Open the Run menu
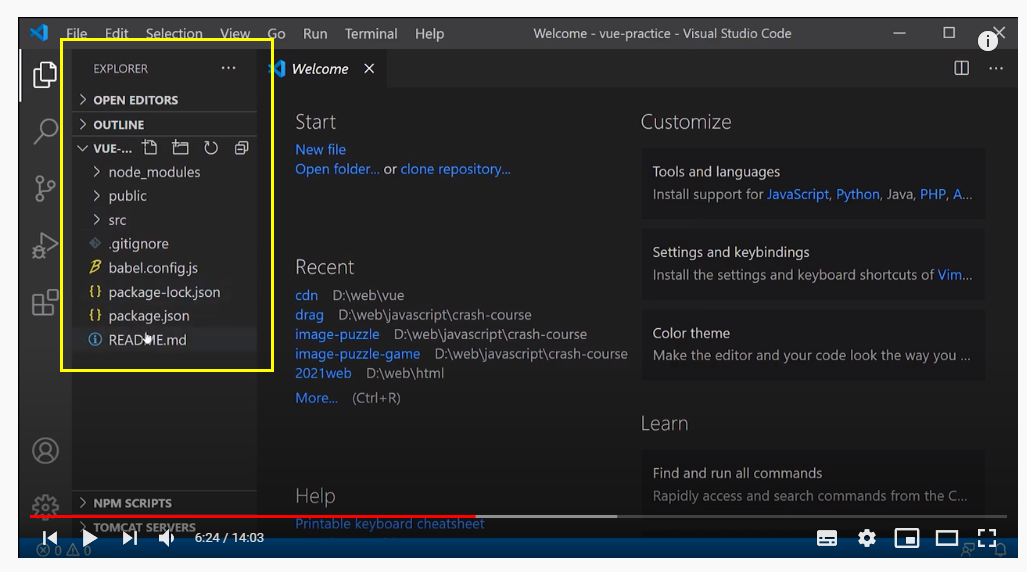1027x572 pixels. [315, 33]
